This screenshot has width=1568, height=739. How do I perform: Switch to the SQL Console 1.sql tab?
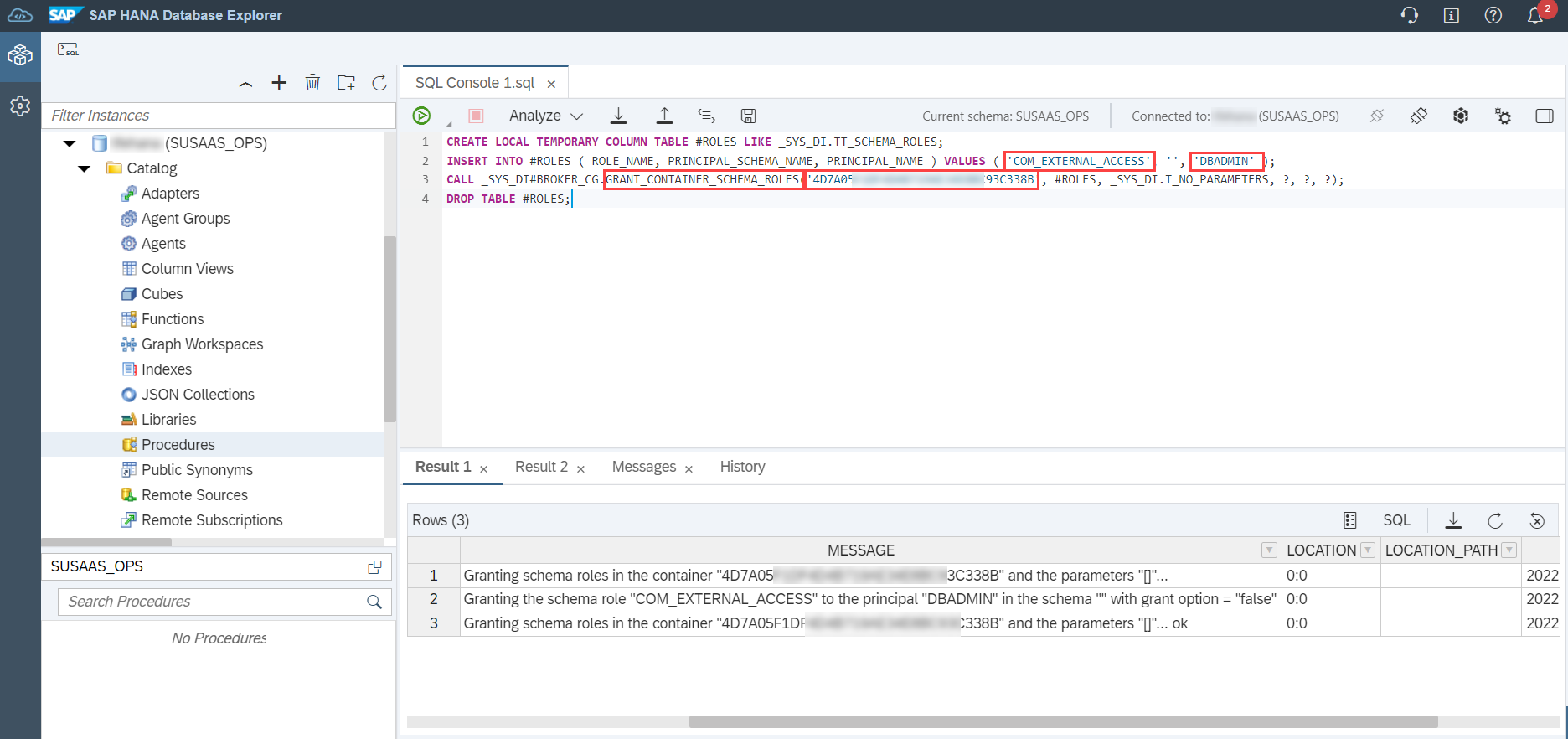(x=474, y=83)
